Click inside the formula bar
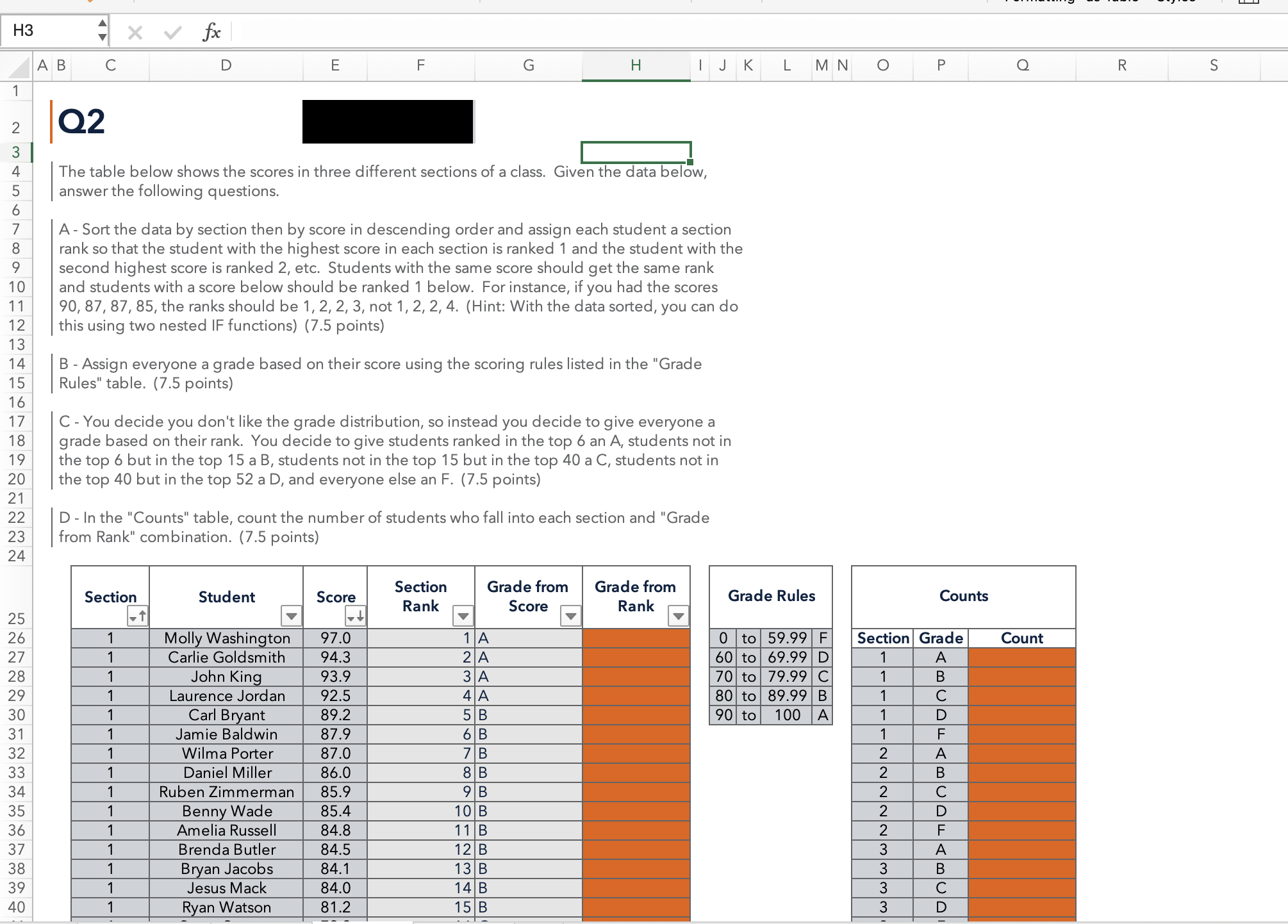This screenshot has height=924, width=1288. (449, 31)
